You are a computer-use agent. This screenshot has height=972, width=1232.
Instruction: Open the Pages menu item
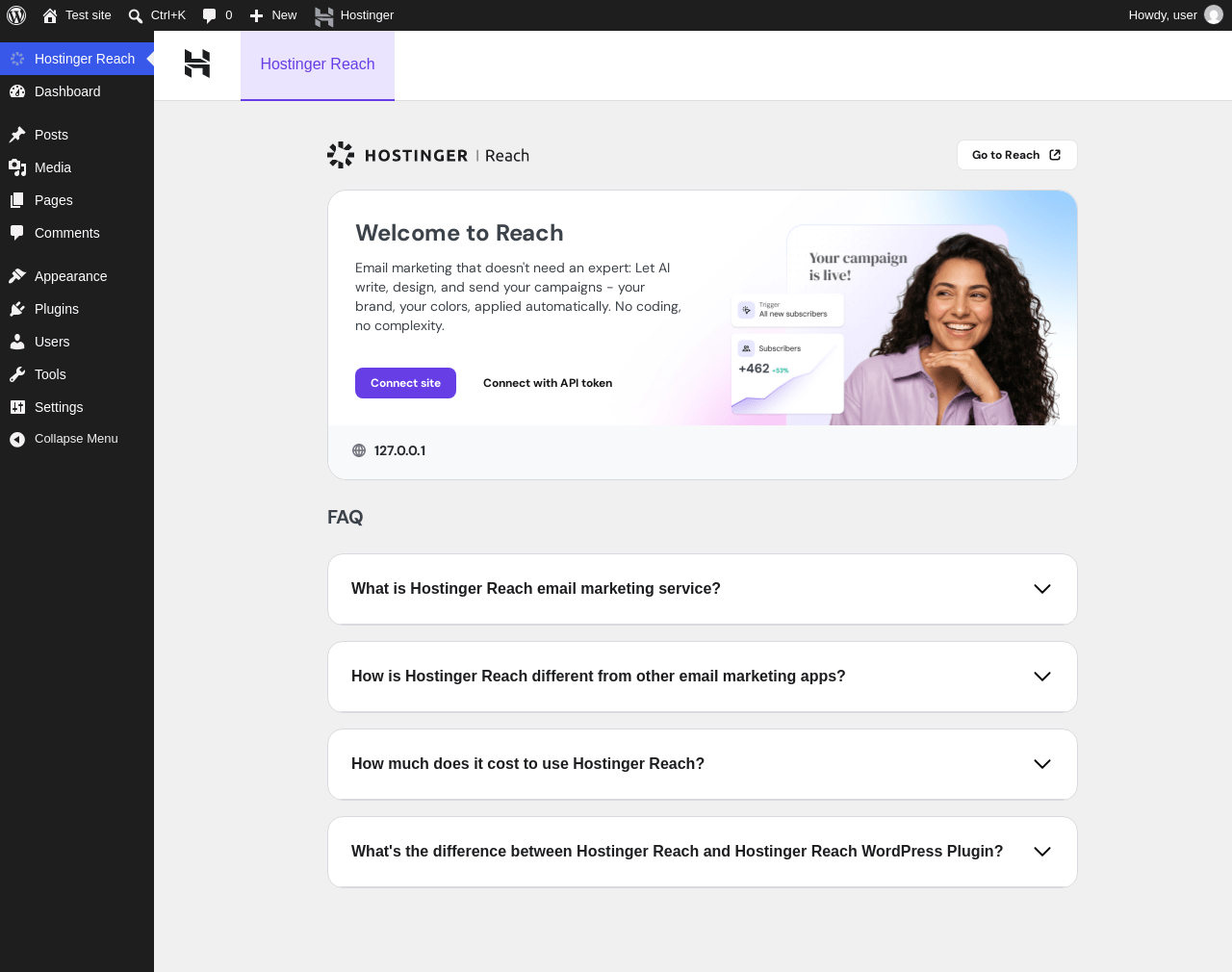tap(77, 200)
